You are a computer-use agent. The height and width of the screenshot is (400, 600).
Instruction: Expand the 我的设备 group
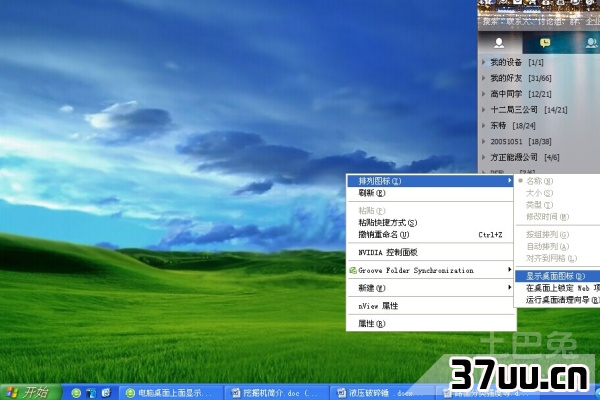pyautogui.click(x=513, y=62)
